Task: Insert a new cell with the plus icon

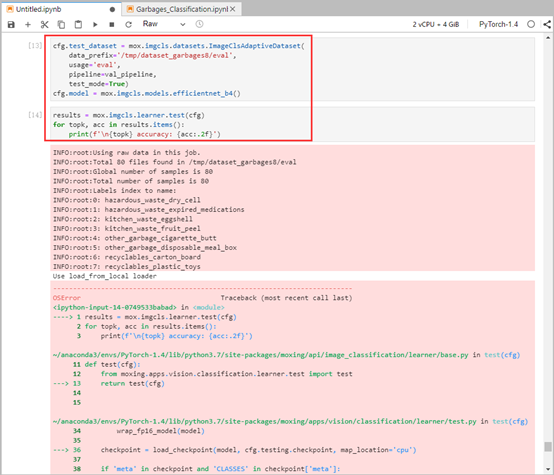Action: pyautogui.click(x=28, y=24)
